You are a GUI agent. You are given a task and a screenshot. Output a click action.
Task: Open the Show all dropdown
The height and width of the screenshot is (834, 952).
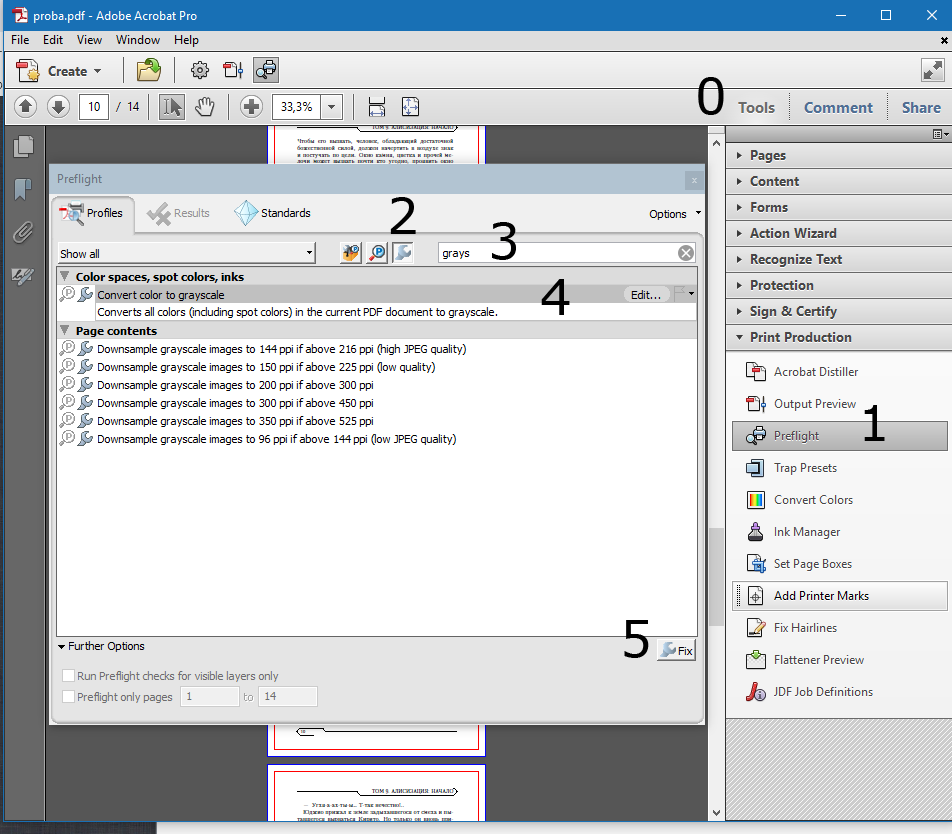tap(186, 254)
